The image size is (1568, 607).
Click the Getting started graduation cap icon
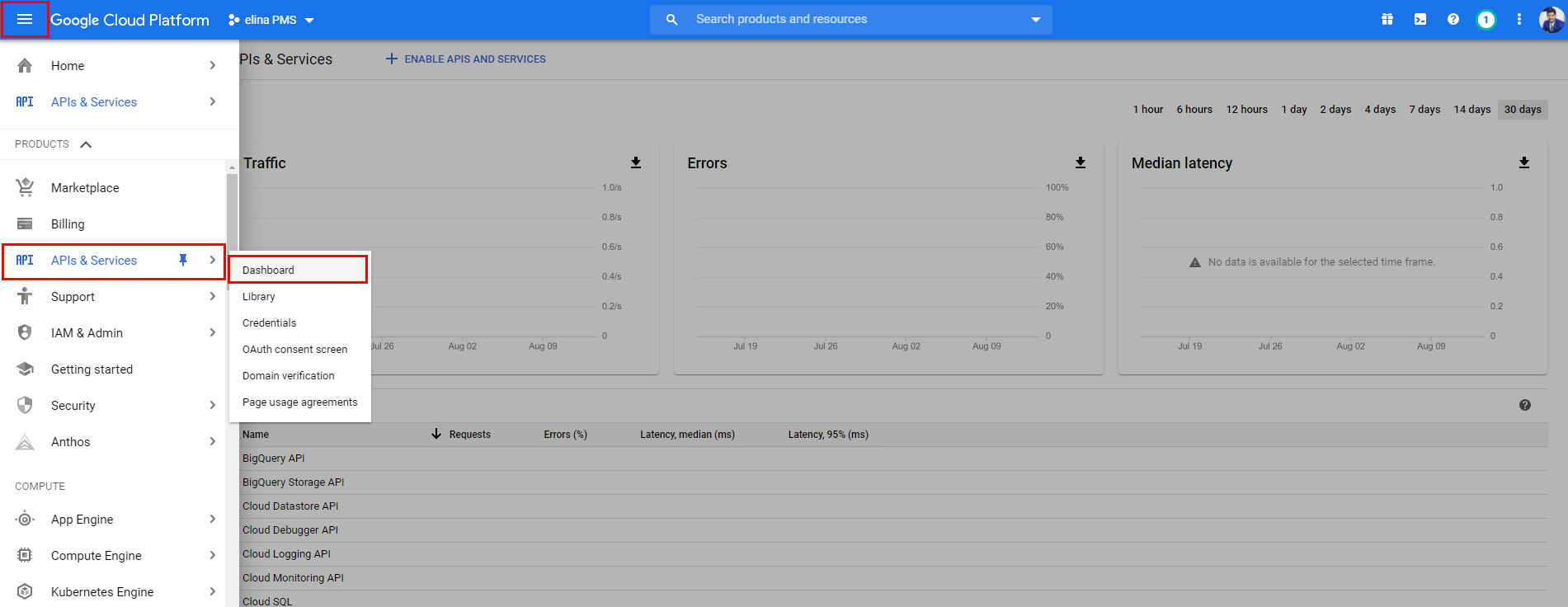click(x=25, y=369)
